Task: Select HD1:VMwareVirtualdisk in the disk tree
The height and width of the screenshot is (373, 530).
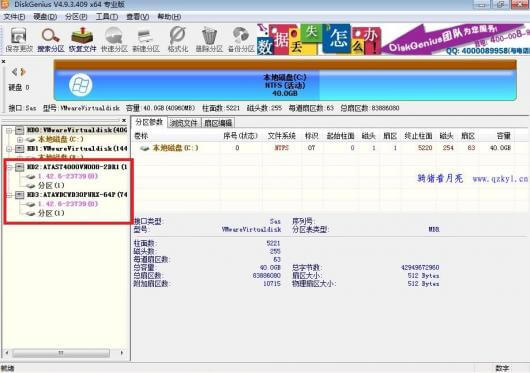Action: pyautogui.click(x=77, y=148)
